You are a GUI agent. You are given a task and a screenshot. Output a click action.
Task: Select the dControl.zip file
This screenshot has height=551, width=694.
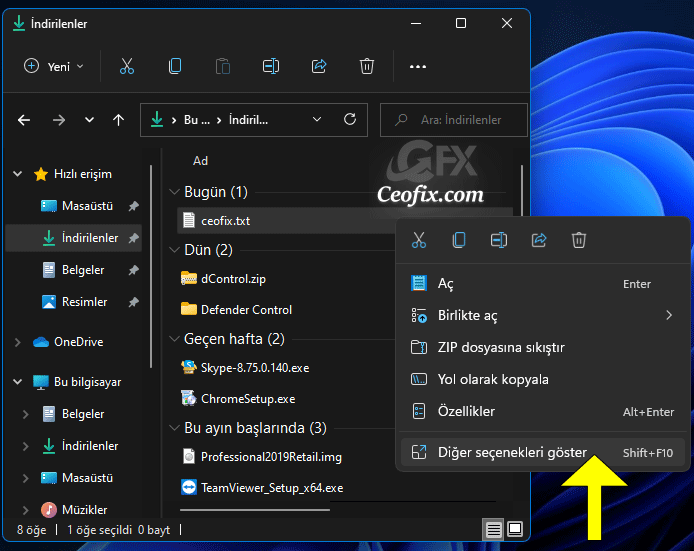[233, 279]
